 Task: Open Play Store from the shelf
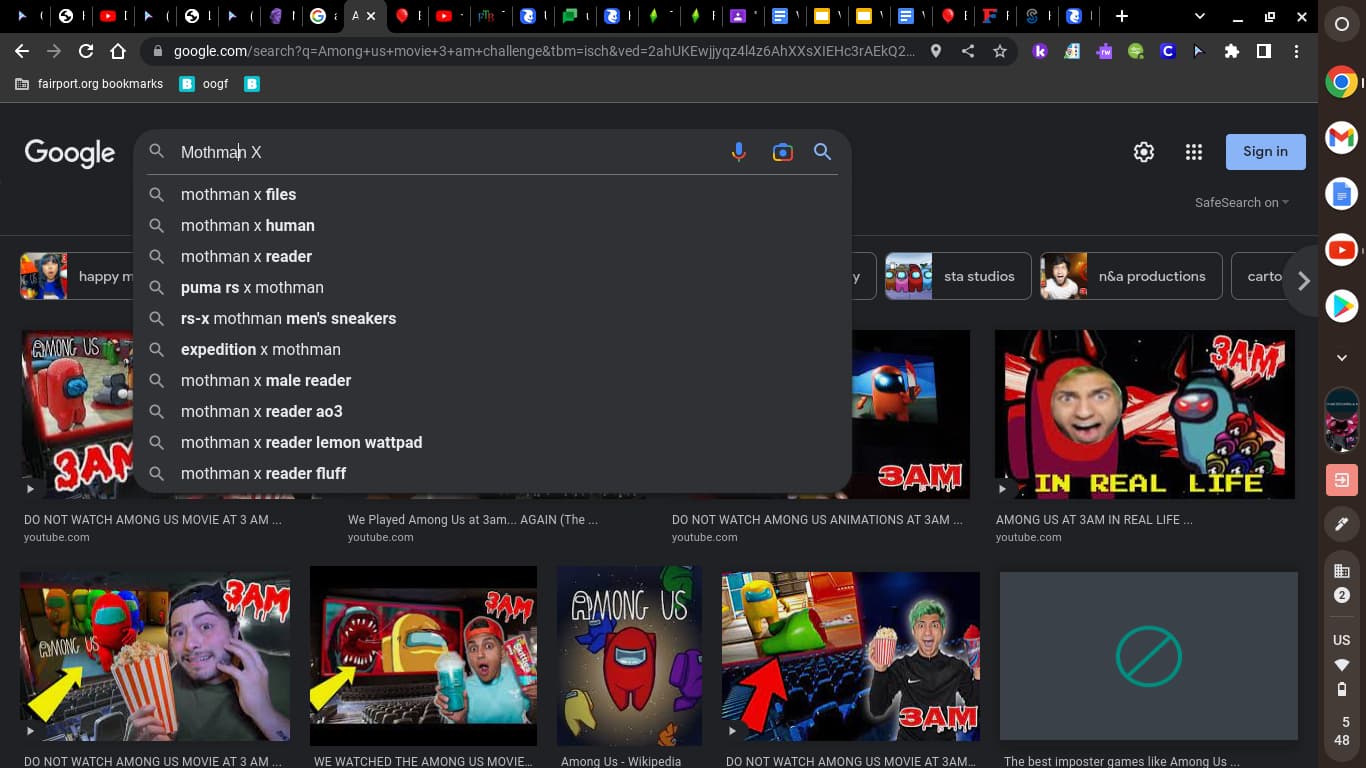[x=1342, y=306]
